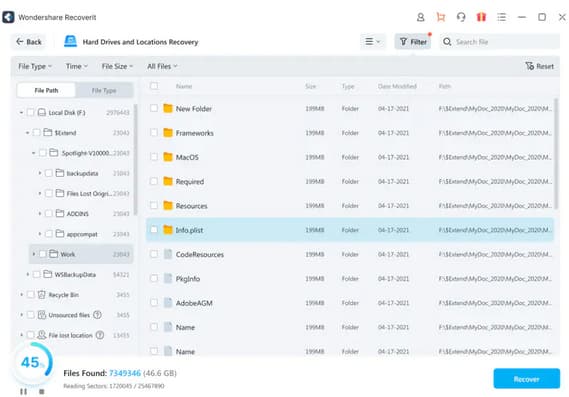This screenshot has width=569, height=397.
Task: Open the File Type filter dropdown
Action: (x=35, y=66)
